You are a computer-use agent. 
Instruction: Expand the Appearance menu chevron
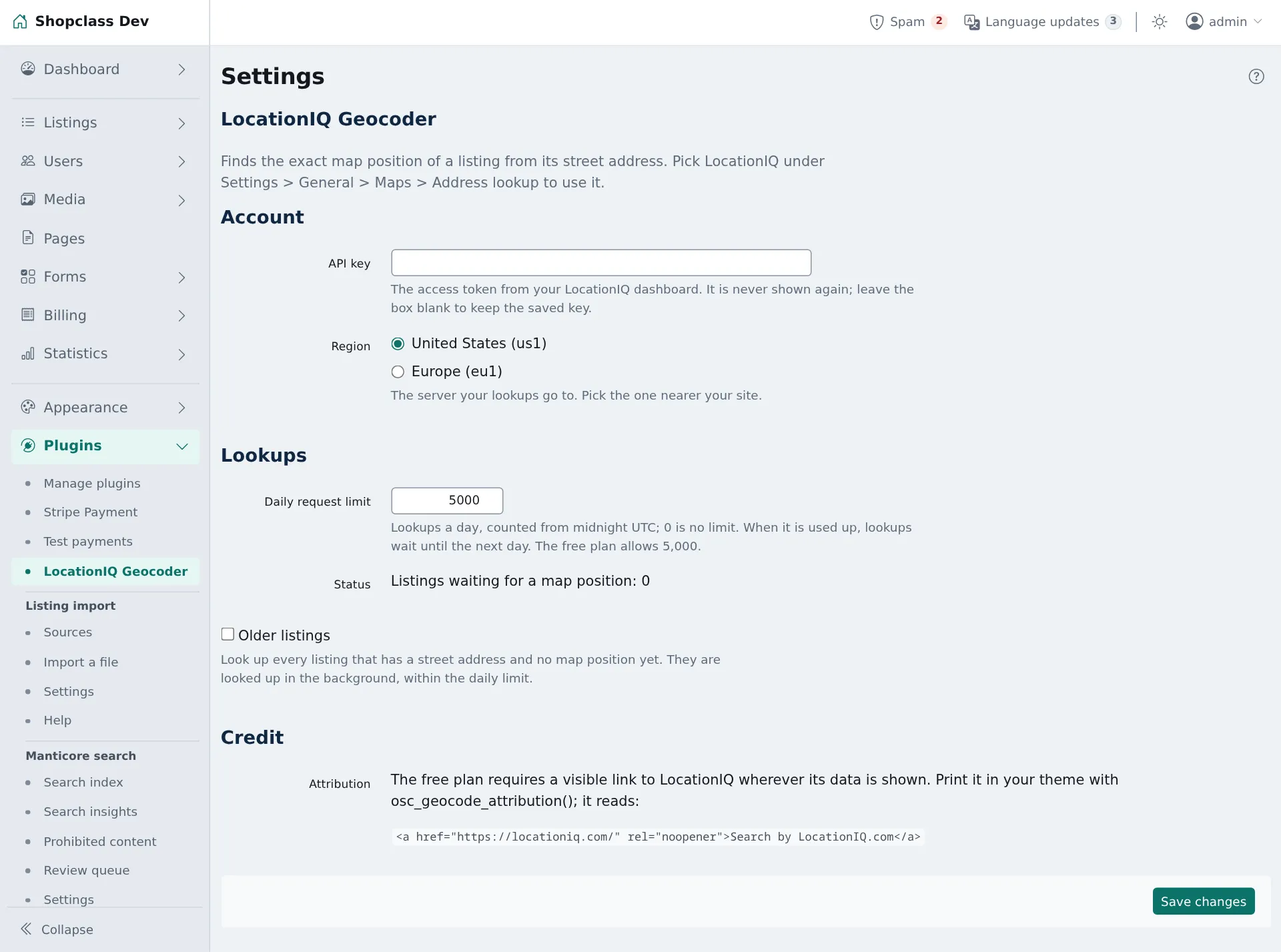point(181,408)
